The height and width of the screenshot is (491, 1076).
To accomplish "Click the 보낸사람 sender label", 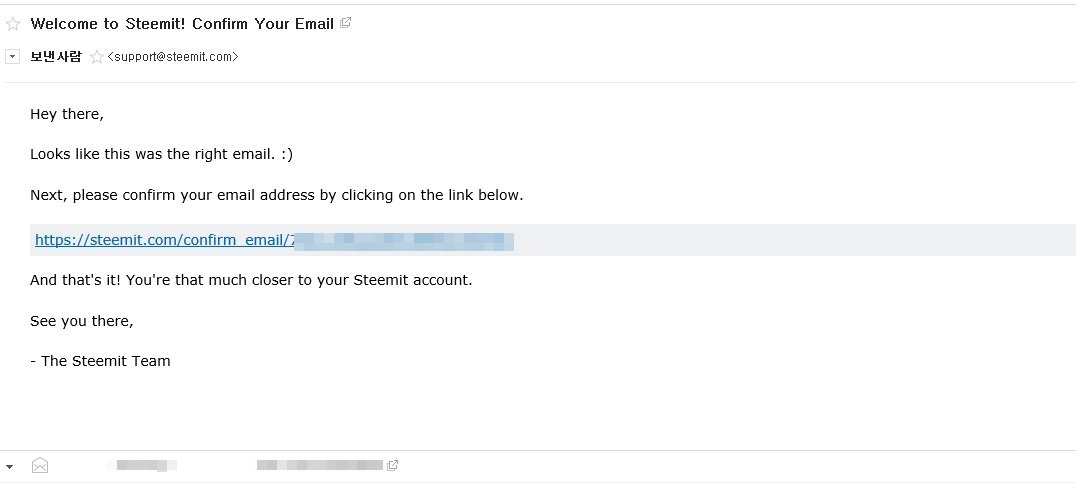I will point(56,57).
